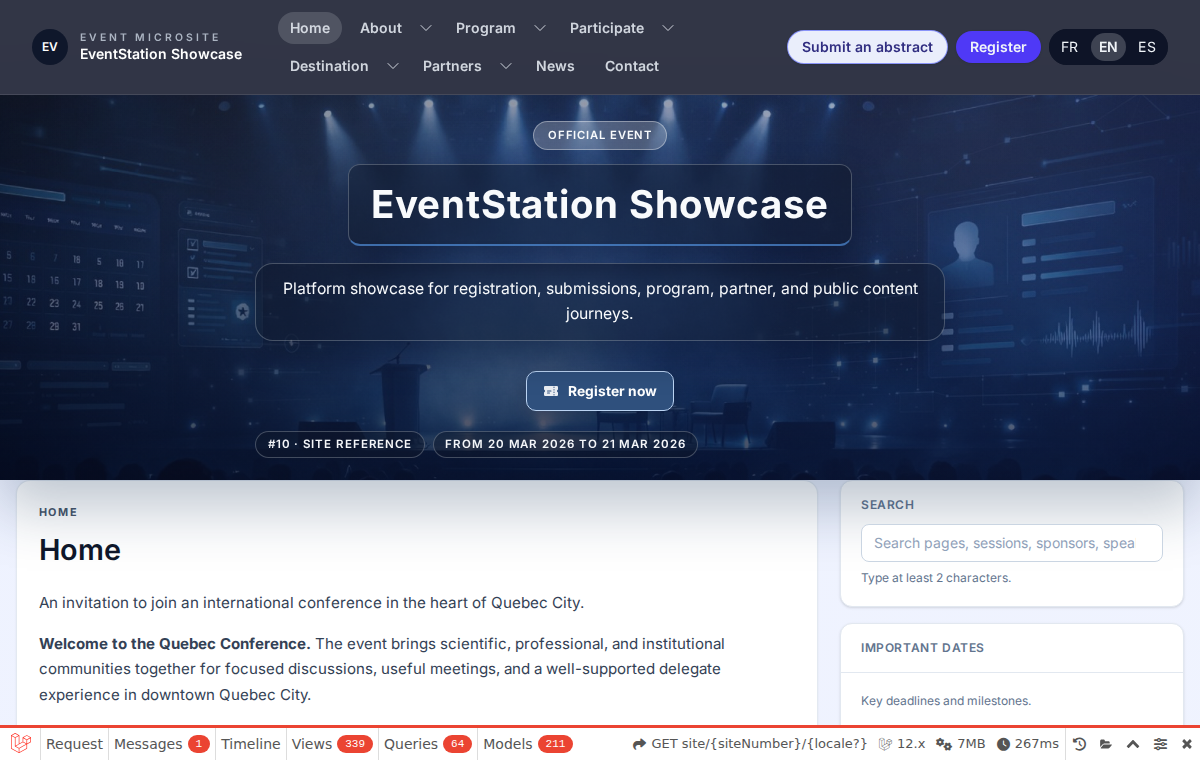Open the debugbar Messages tab

(x=161, y=744)
